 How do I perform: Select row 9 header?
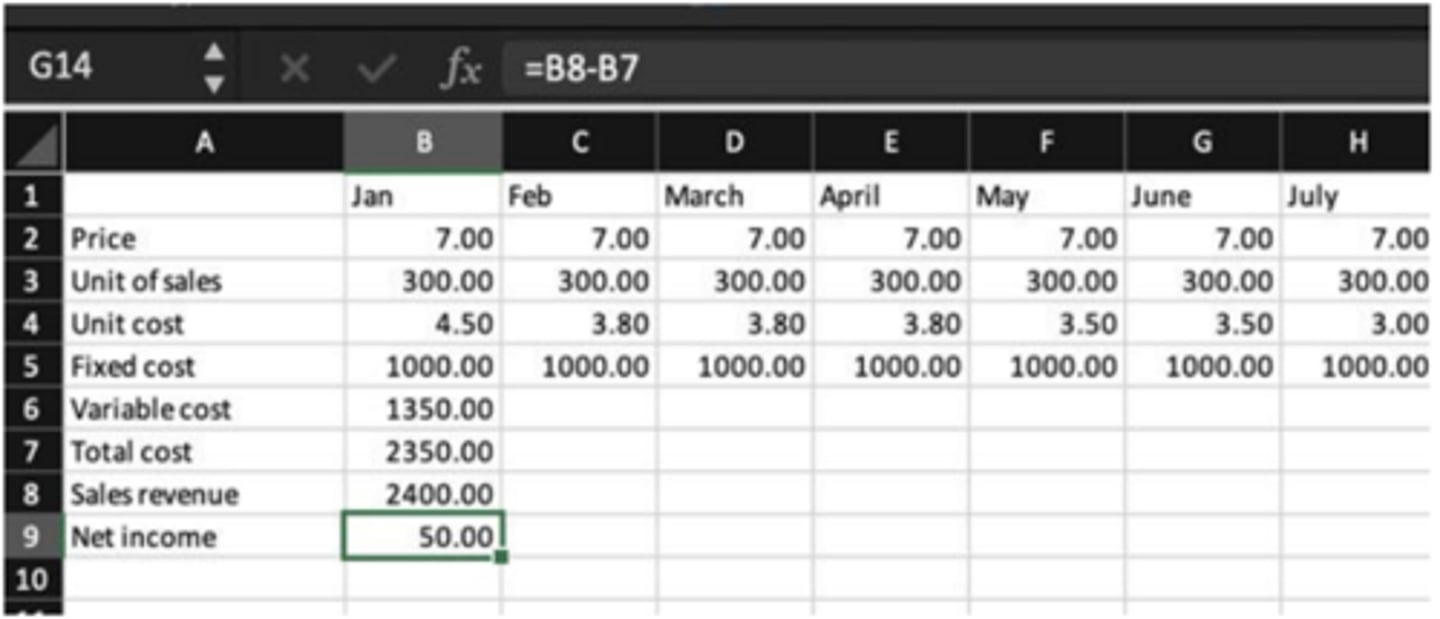(x=32, y=537)
